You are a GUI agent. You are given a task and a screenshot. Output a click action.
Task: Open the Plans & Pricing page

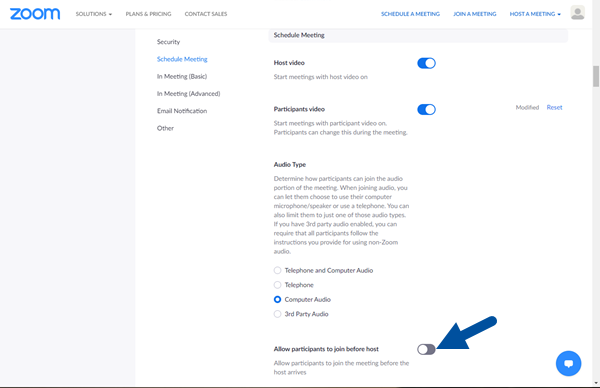(148, 14)
